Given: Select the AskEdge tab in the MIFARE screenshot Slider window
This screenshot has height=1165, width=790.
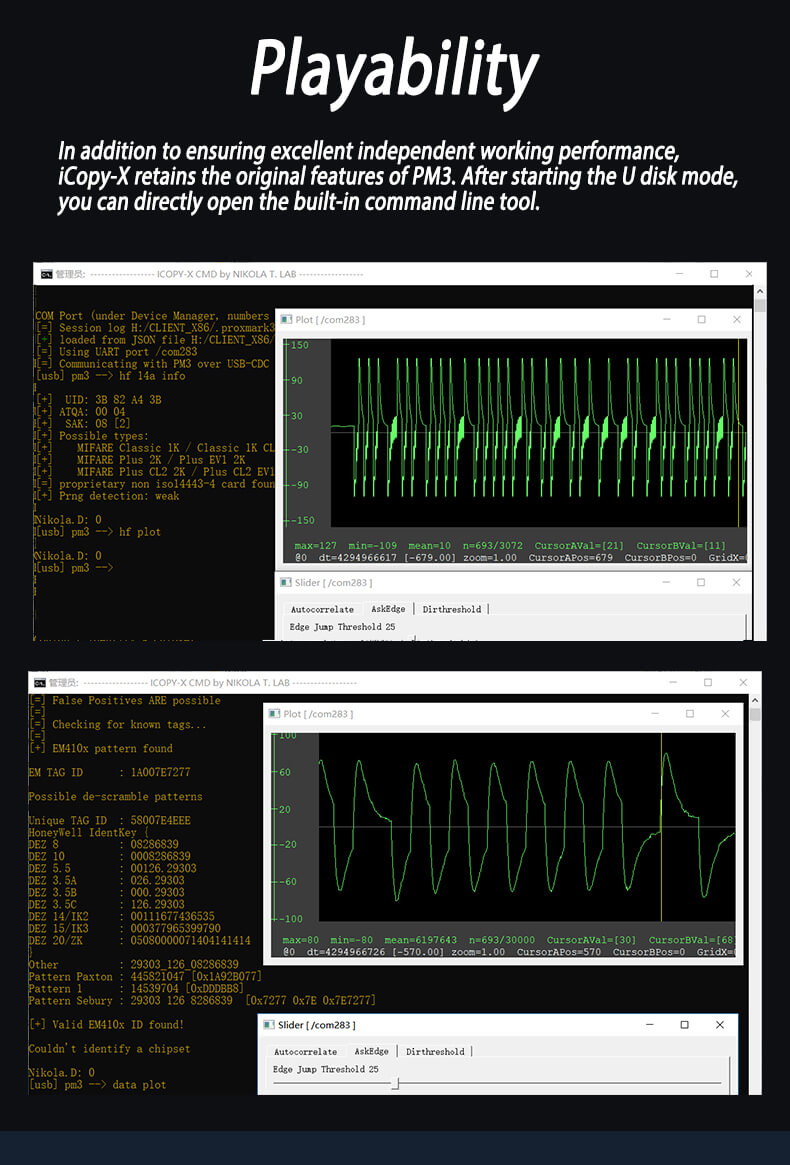Looking at the screenshot, I should (x=388, y=609).
